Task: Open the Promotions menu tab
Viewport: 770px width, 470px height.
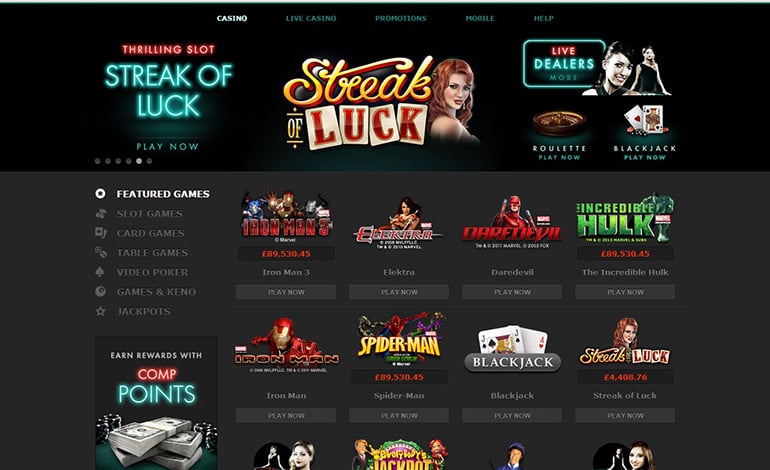Action: 401,18
